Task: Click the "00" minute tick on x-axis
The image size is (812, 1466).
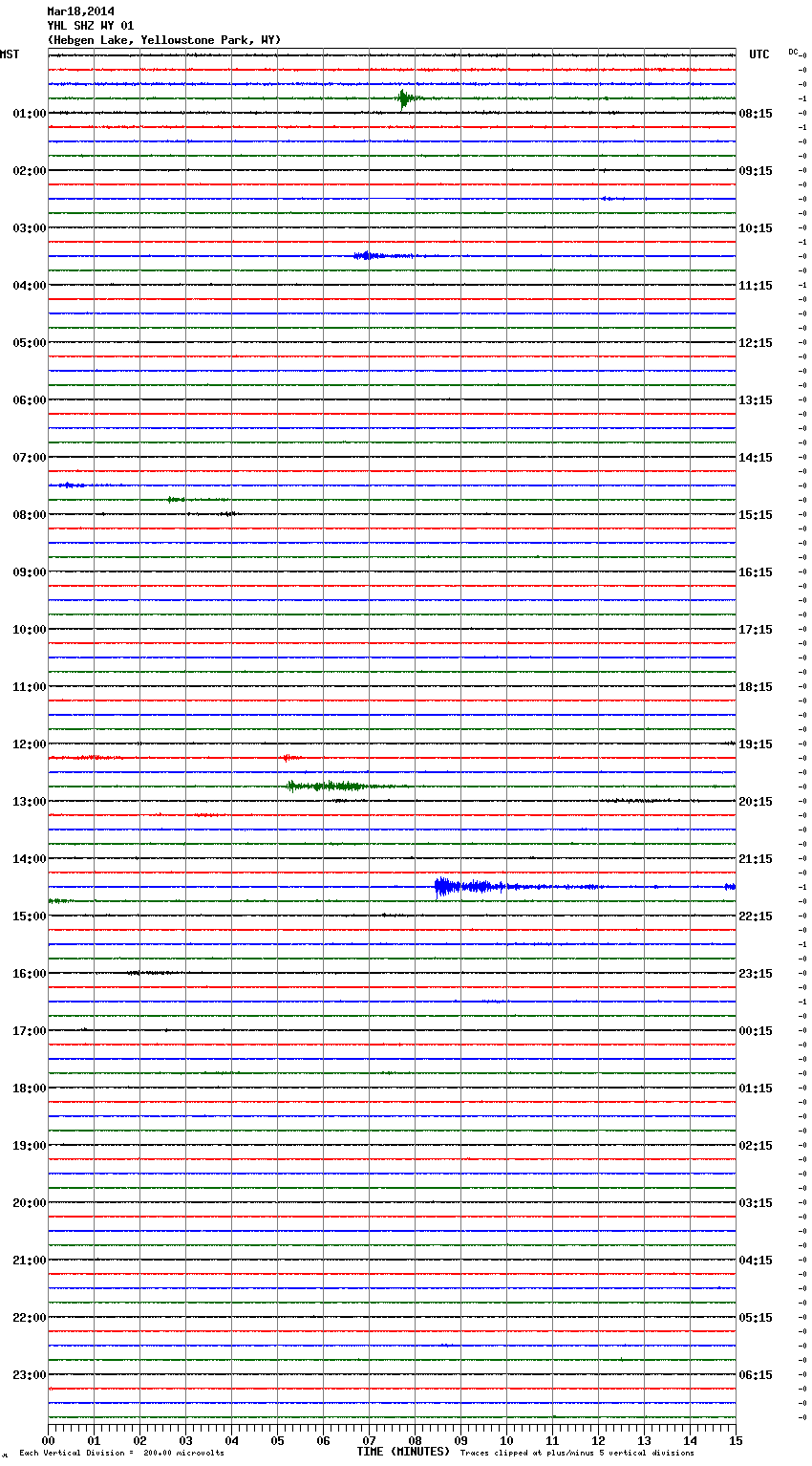Action: coord(48,1440)
